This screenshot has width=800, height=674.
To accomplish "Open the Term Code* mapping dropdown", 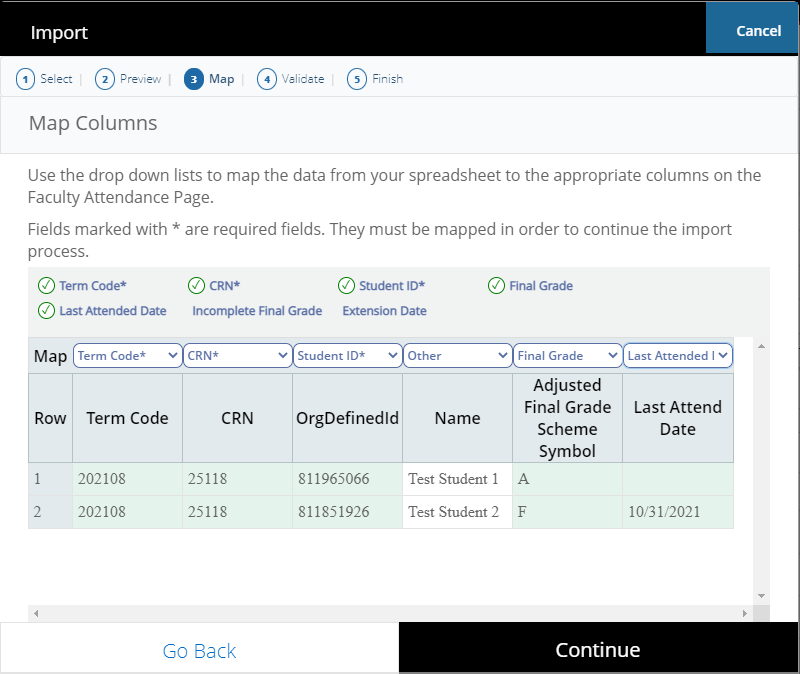I will click(x=127, y=355).
